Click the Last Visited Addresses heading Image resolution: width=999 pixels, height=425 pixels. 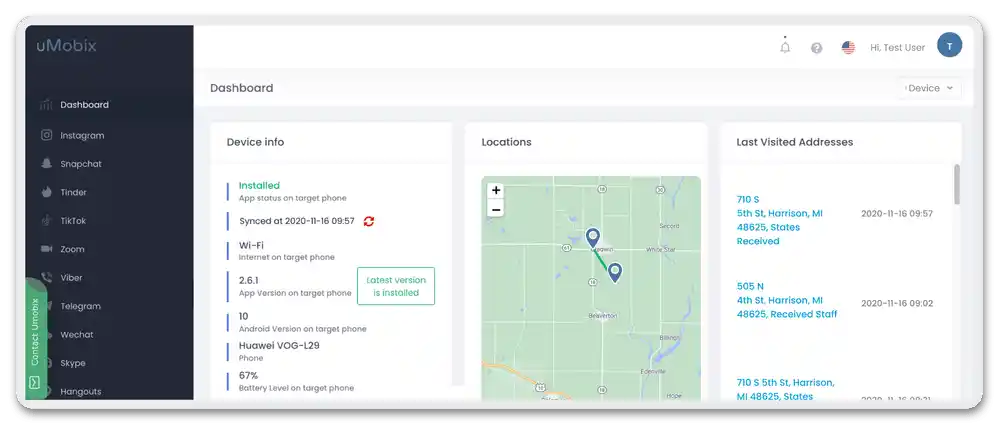[x=794, y=142]
